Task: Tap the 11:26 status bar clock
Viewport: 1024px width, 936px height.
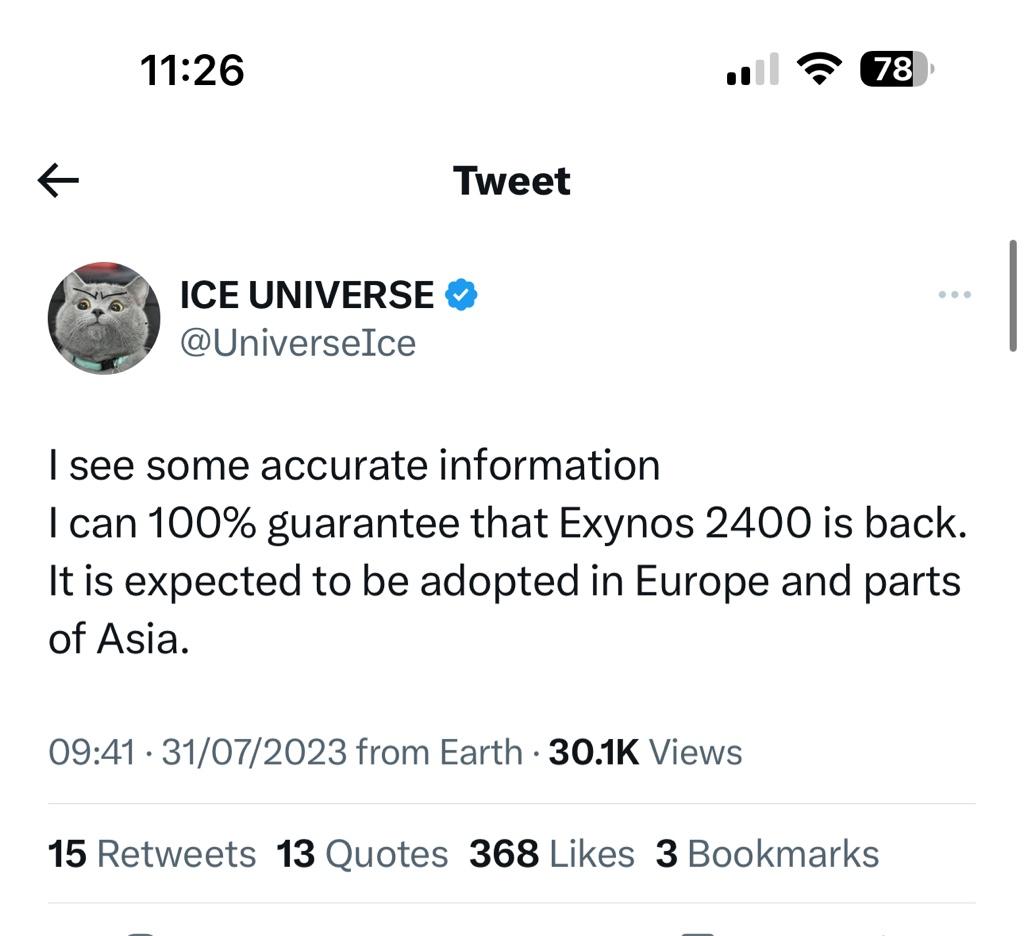Action: 192,70
